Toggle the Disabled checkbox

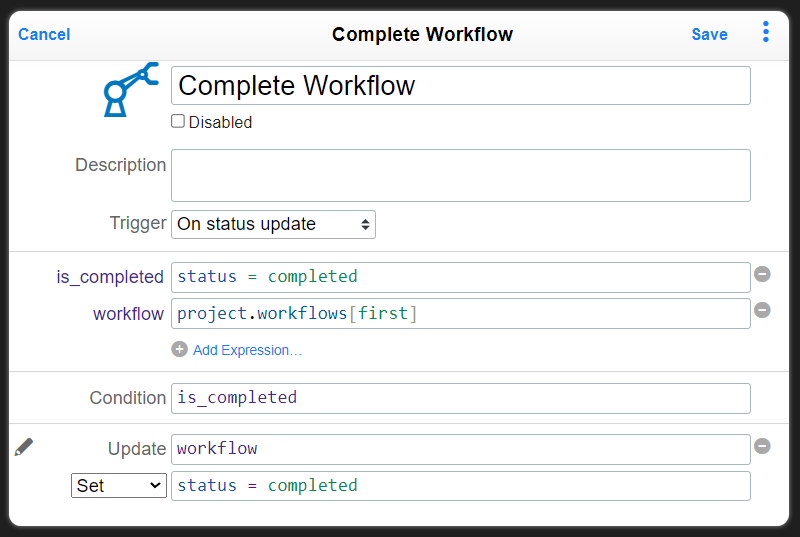178,121
